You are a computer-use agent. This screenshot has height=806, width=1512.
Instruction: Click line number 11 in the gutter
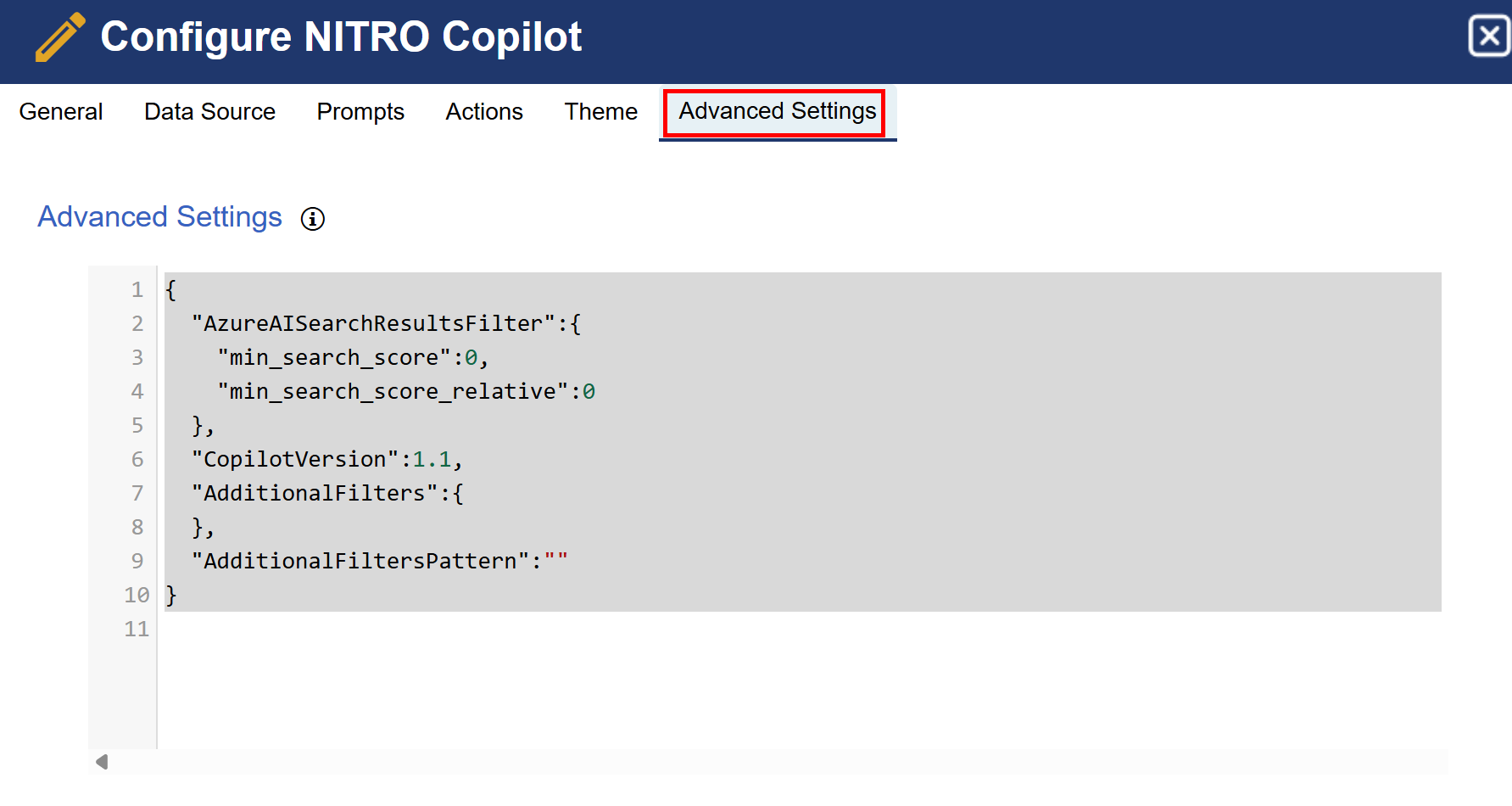click(x=136, y=630)
